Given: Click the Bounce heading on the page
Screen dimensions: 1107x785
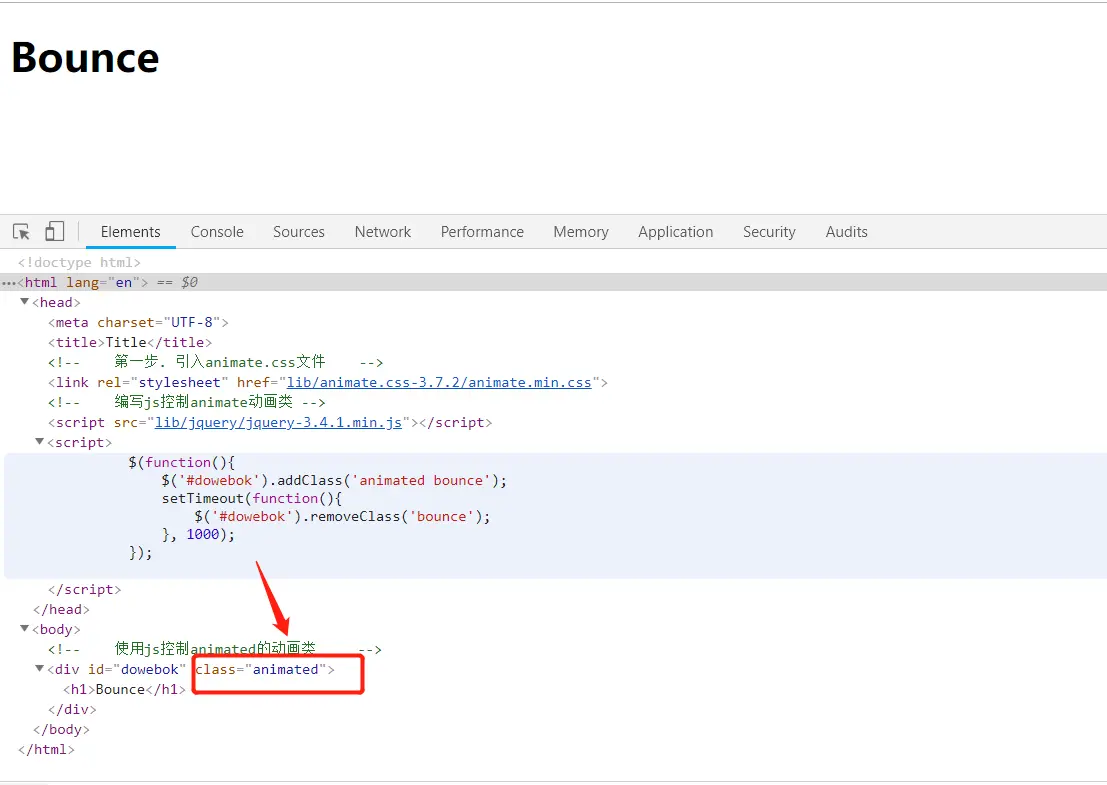Looking at the screenshot, I should 85,58.
